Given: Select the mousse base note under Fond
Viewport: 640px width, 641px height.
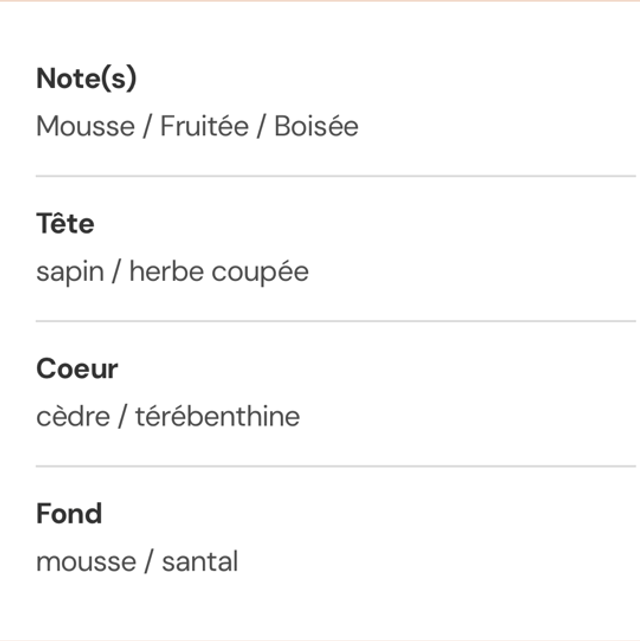Looking at the screenshot, I should 84,562.
